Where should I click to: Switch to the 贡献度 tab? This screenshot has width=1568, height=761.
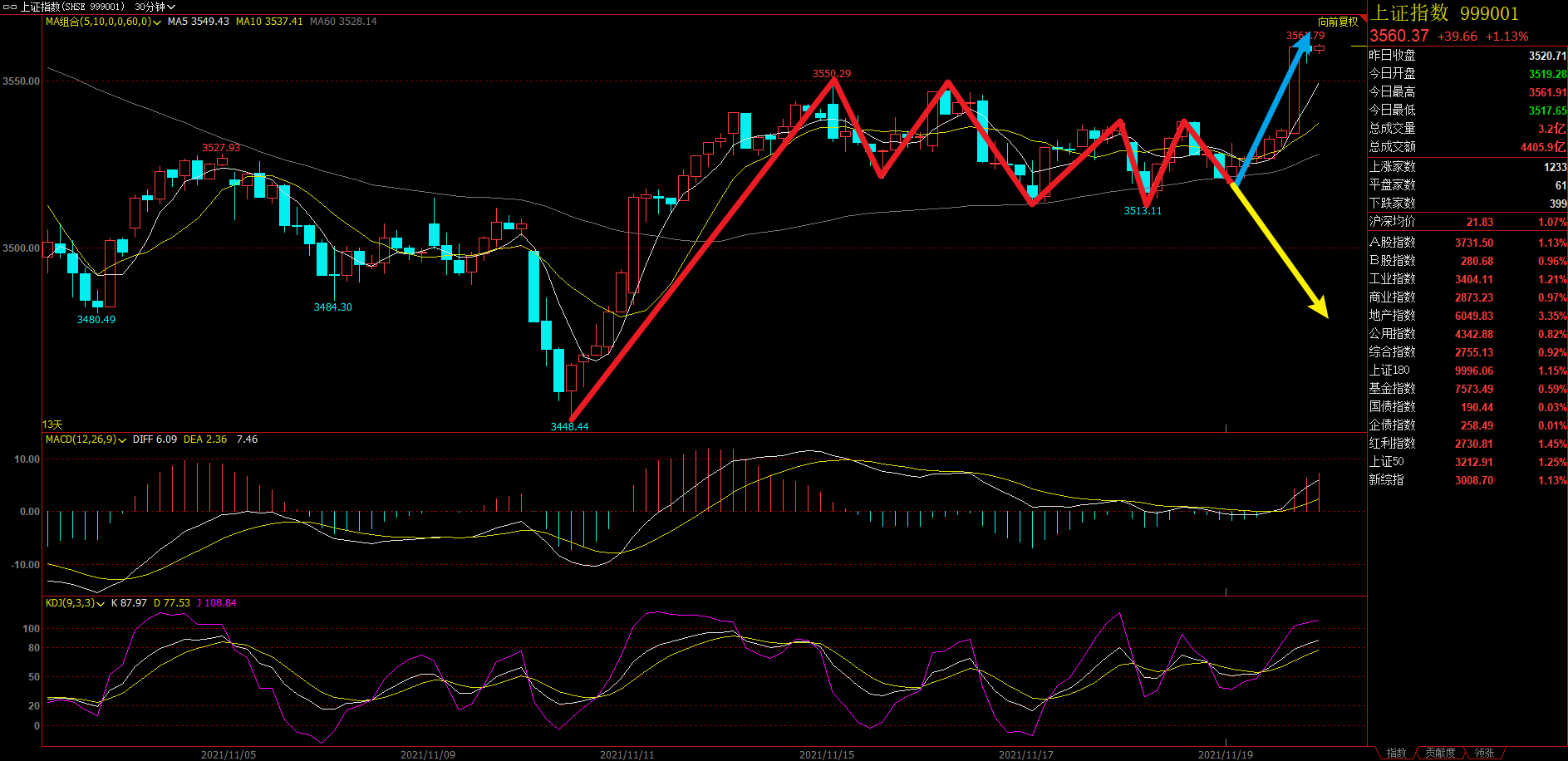(1440, 753)
